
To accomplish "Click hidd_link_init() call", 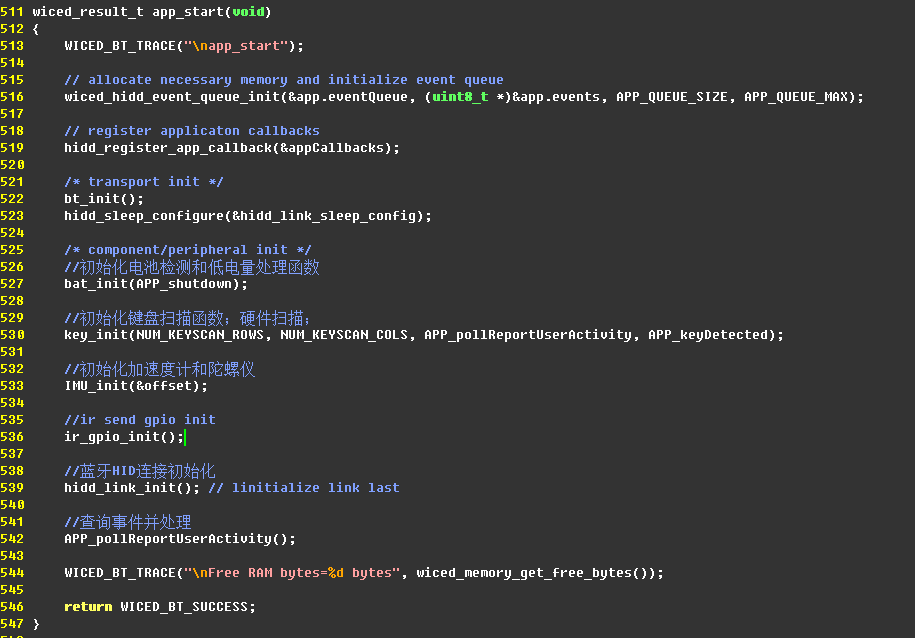I will [132, 488].
